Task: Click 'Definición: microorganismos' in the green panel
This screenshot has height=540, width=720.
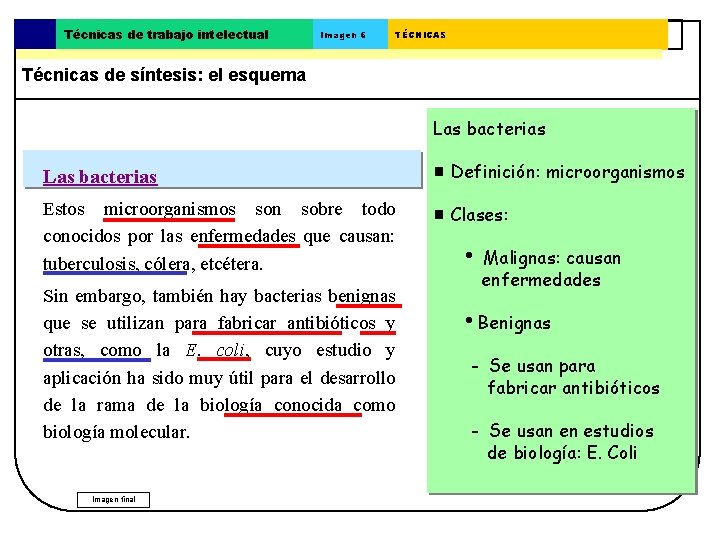Action: click(x=568, y=172)
